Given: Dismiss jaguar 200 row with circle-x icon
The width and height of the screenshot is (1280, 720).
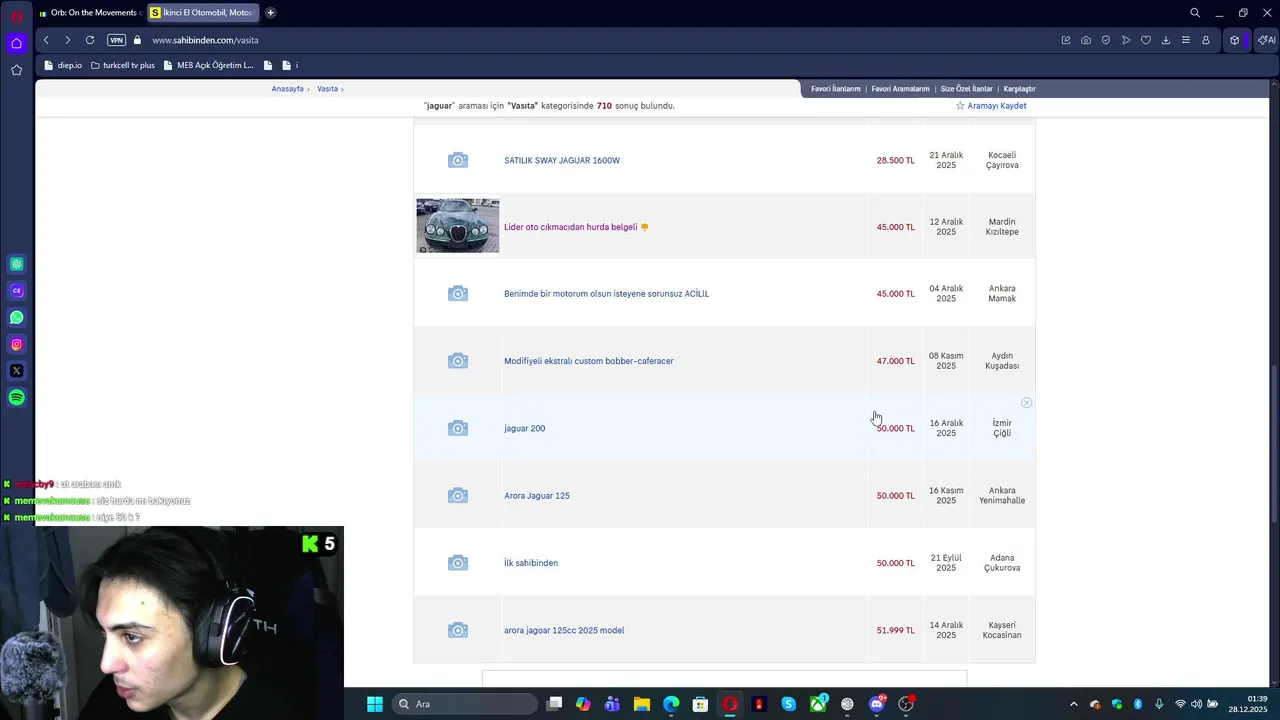Looking at the screenshot, I should click(1026, 403).
